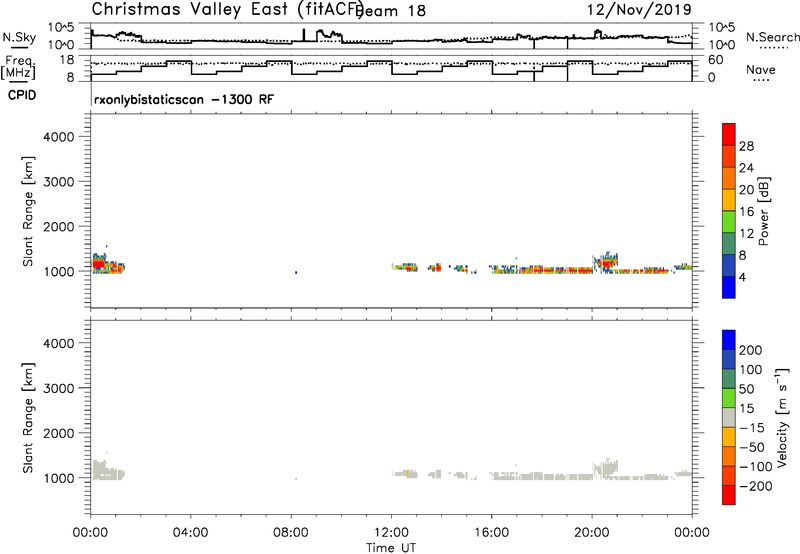Click the 4 tick label on Power colorbar
Image resolution: width=800 pixels, height=554 pixels.
(742, 277)
